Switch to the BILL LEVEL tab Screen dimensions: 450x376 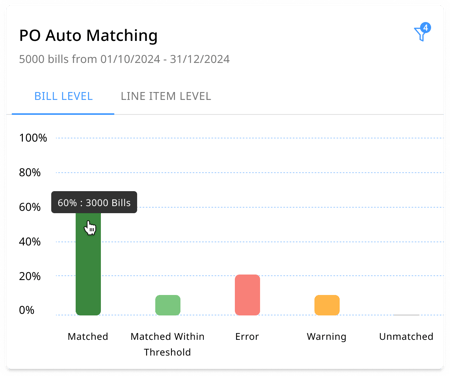coord(63,96)
